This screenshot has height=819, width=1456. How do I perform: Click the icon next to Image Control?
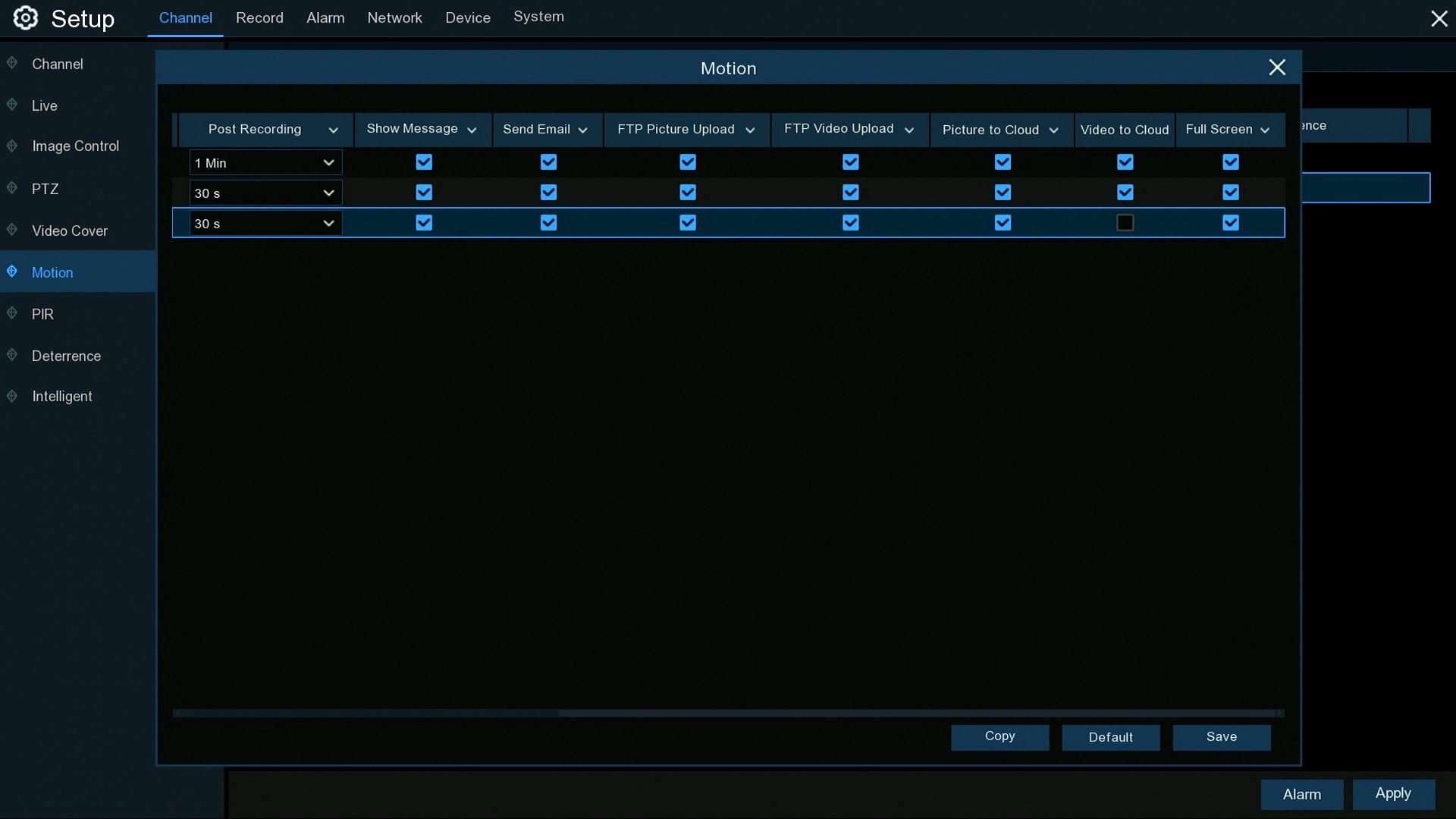(x=12, y=146)
